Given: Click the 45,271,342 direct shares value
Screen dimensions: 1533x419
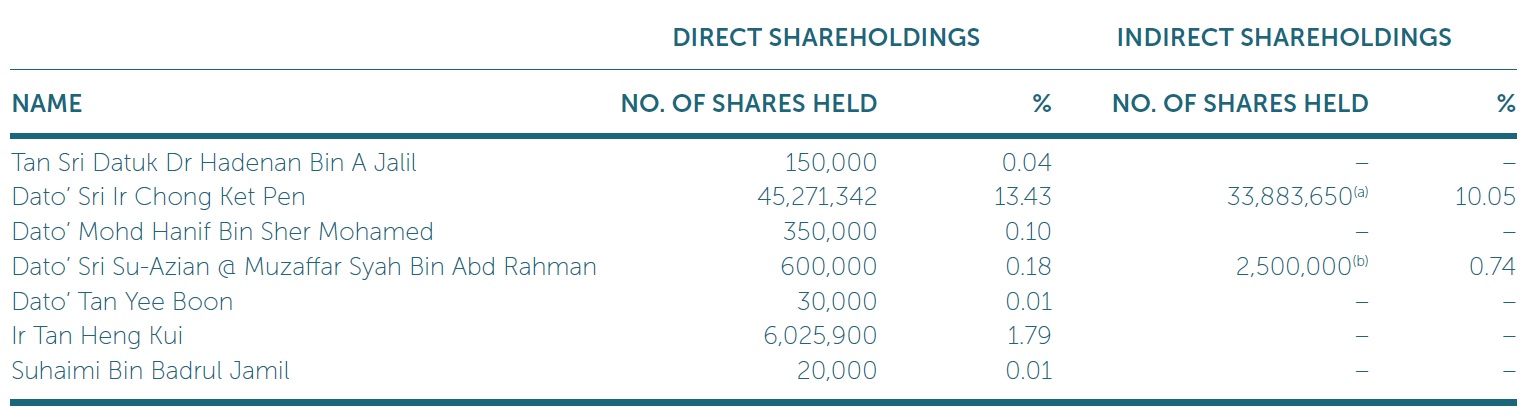Looking at the screenshot, I should [x=817, y=197].
